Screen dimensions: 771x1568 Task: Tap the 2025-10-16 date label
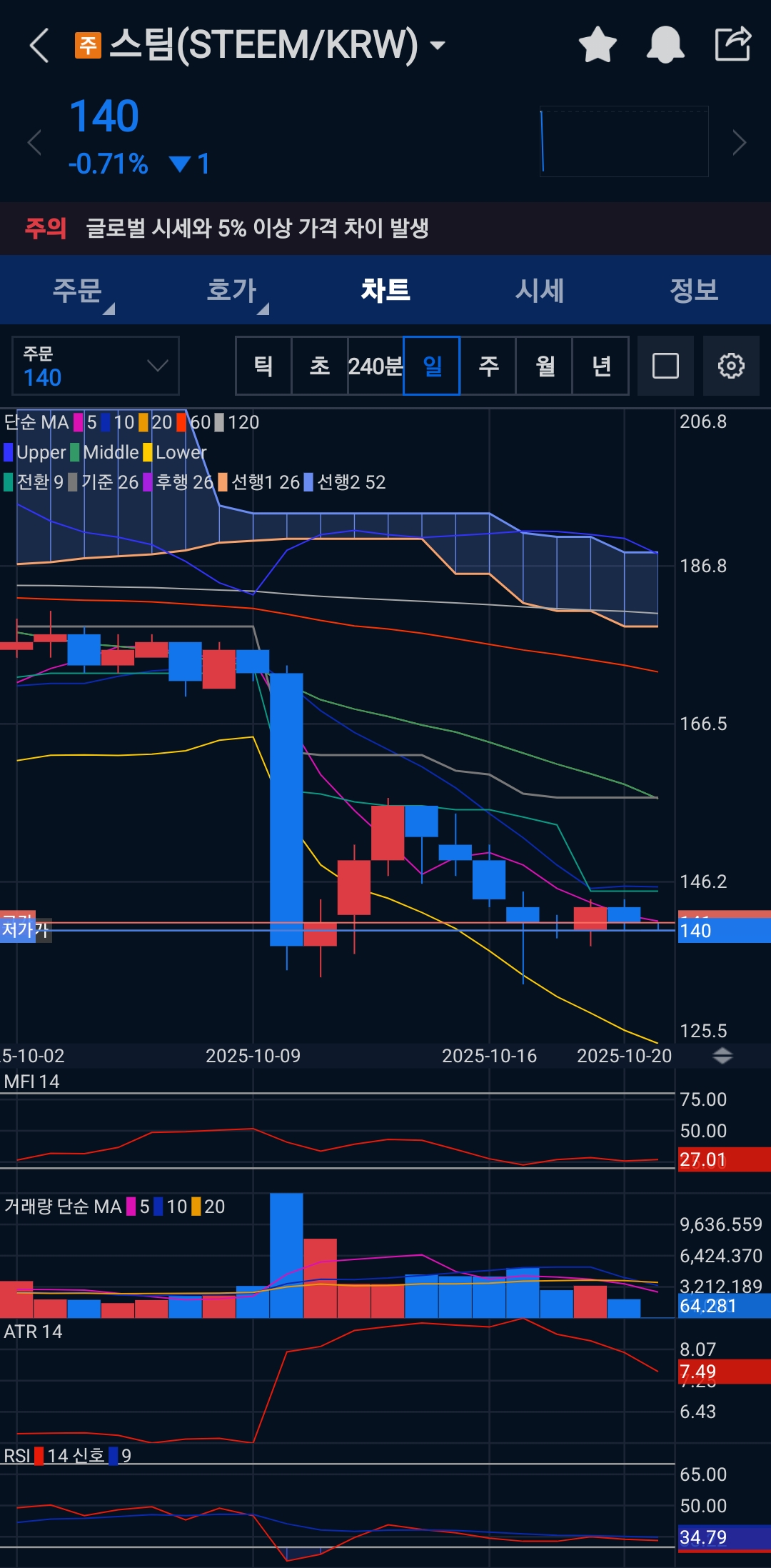489,1056
